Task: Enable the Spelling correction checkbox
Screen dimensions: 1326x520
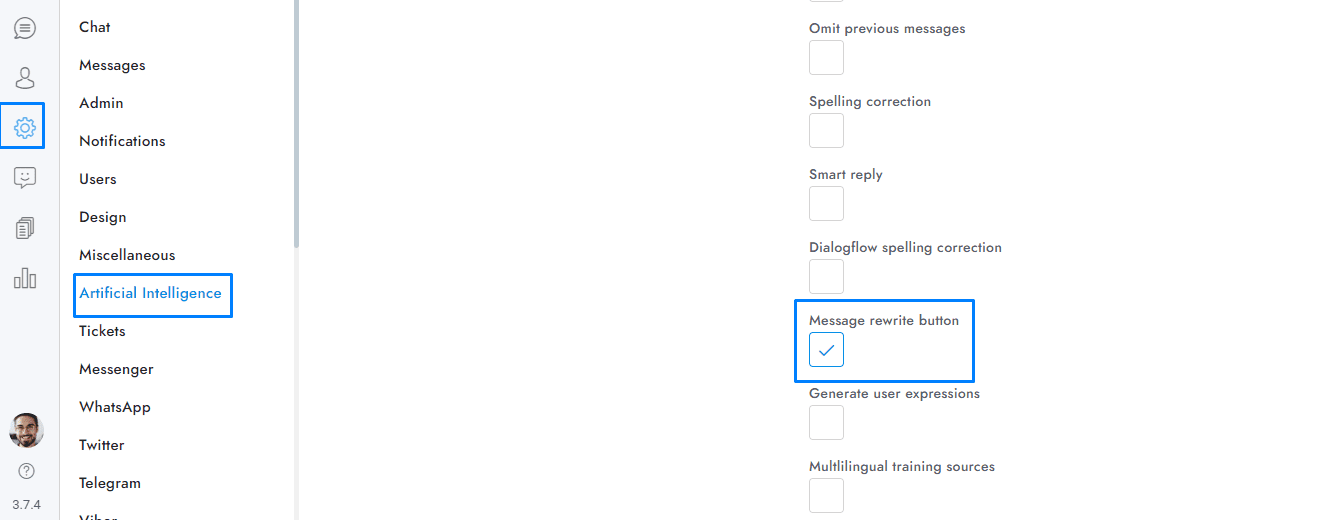Action: click(826, 131)
